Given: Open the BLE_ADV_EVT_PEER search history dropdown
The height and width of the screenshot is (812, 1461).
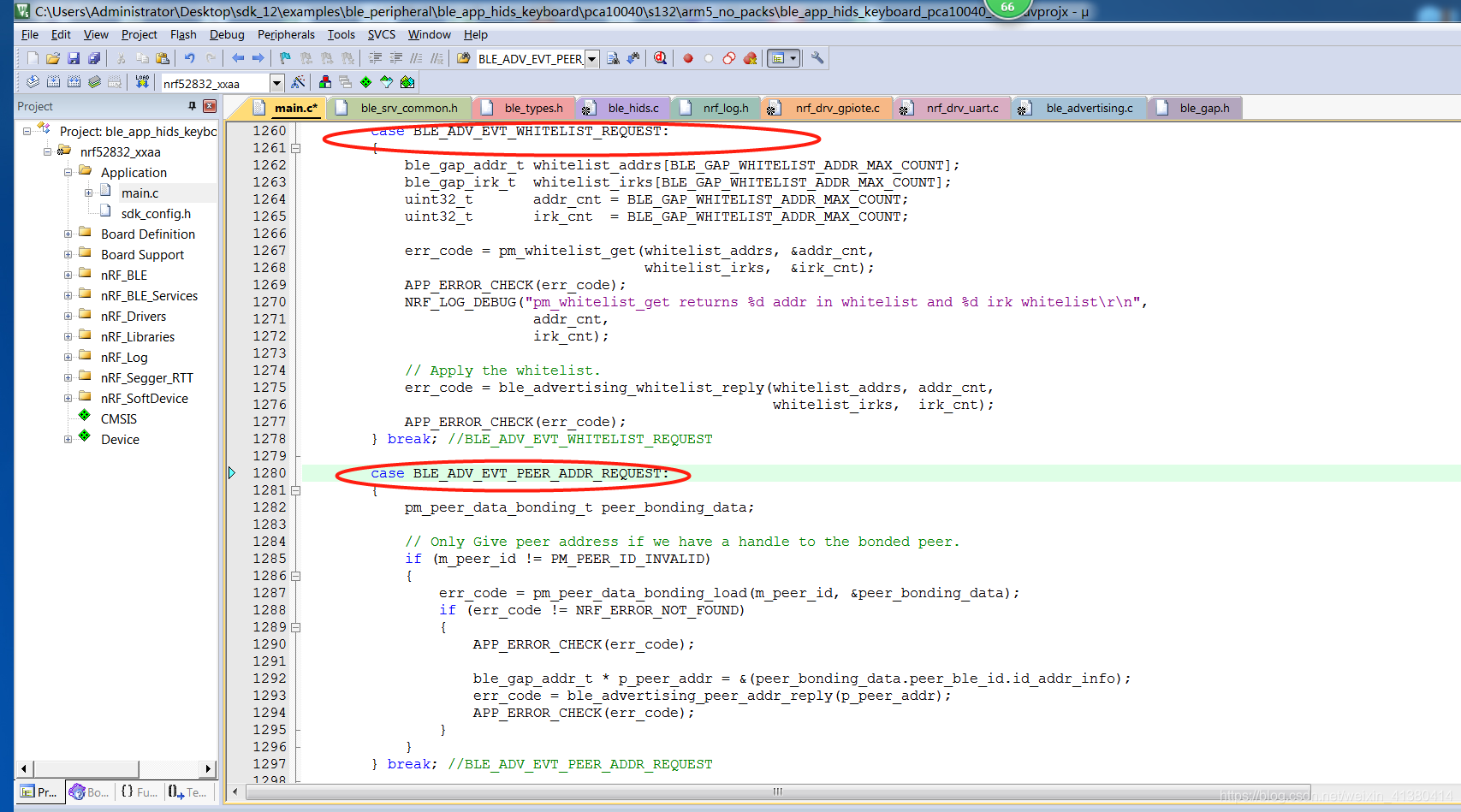Looking at the screenshot, I should 592,58.
